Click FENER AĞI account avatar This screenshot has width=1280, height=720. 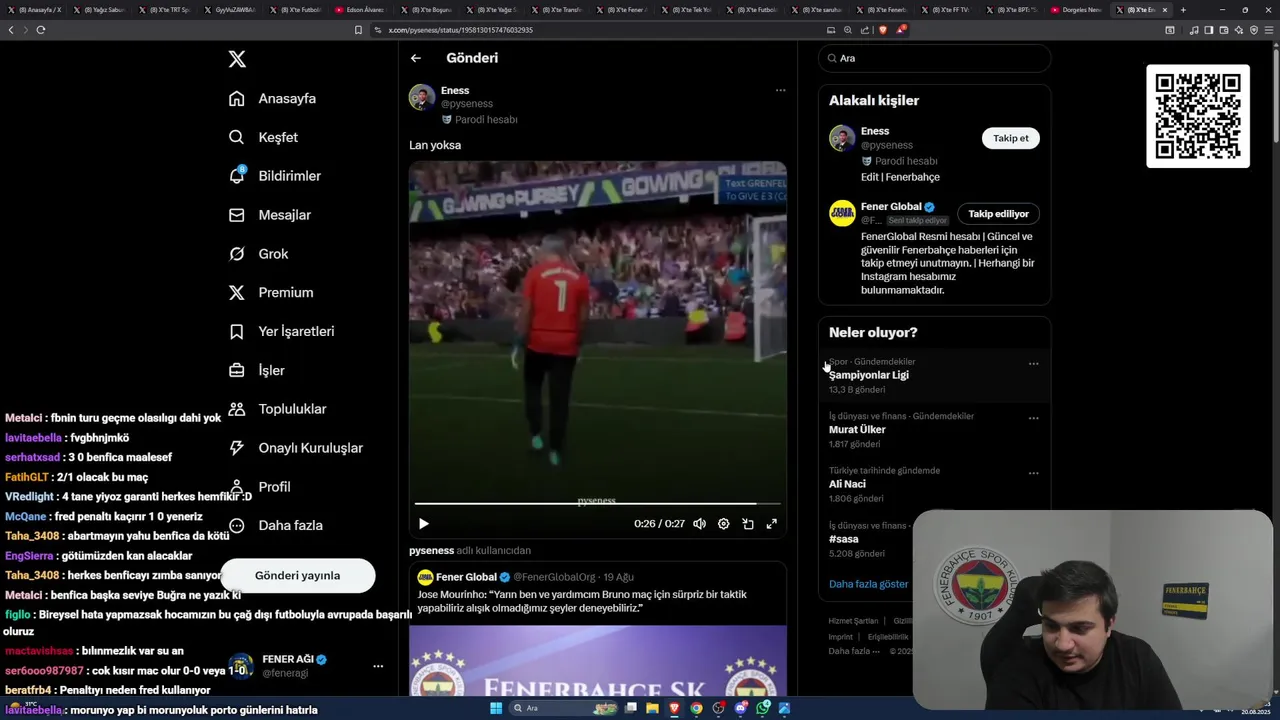point(240,666)
